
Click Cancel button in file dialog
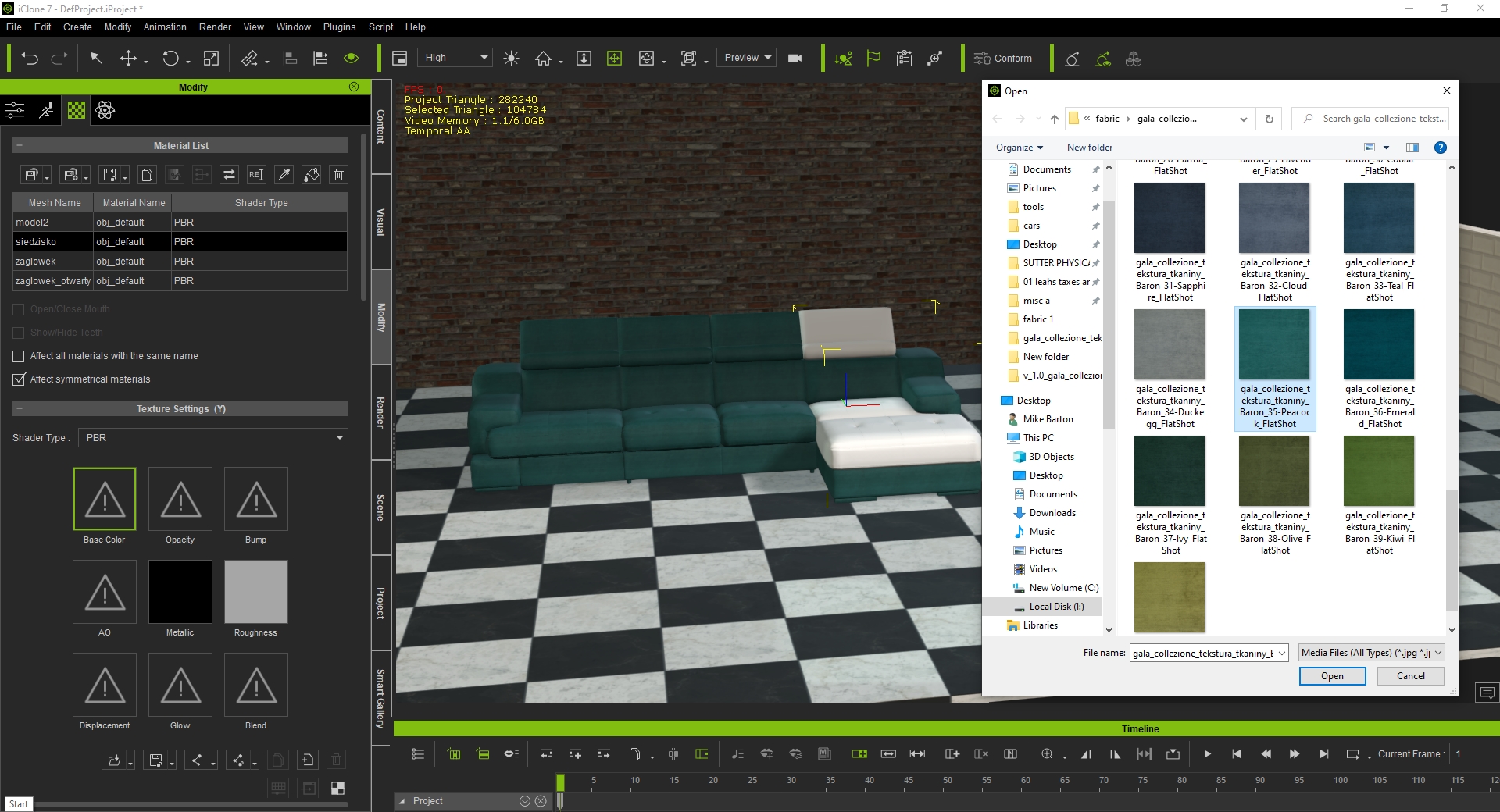click(1410, 676)
